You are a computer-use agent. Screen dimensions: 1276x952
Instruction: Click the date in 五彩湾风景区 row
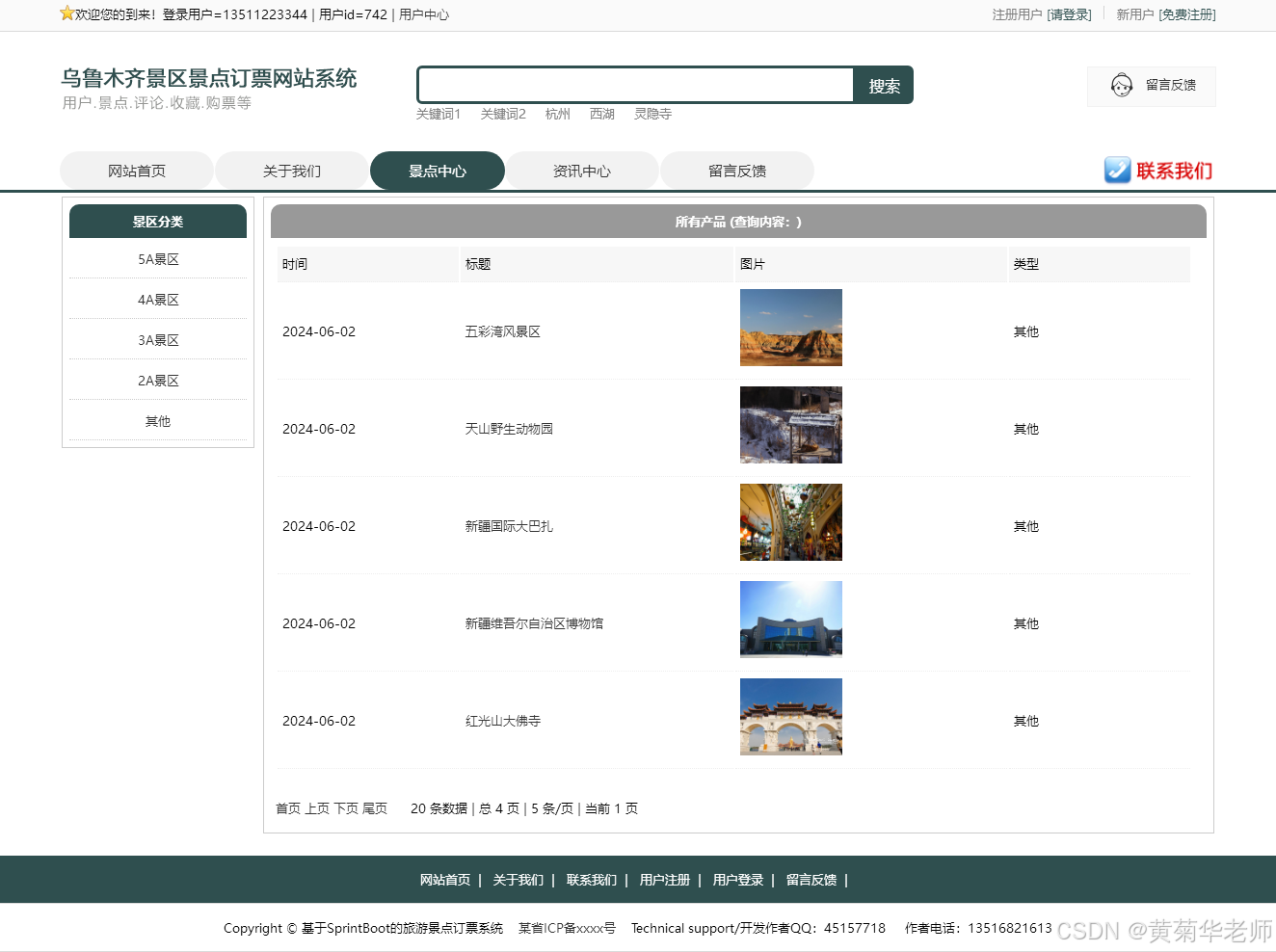tap(319, 331)
